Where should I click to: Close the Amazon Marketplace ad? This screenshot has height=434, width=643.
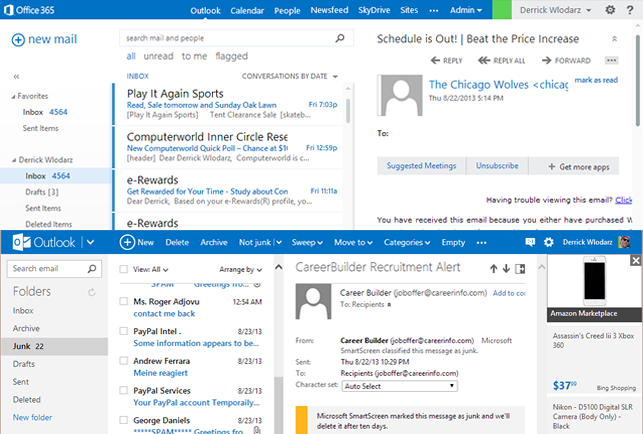pos(635,261)
